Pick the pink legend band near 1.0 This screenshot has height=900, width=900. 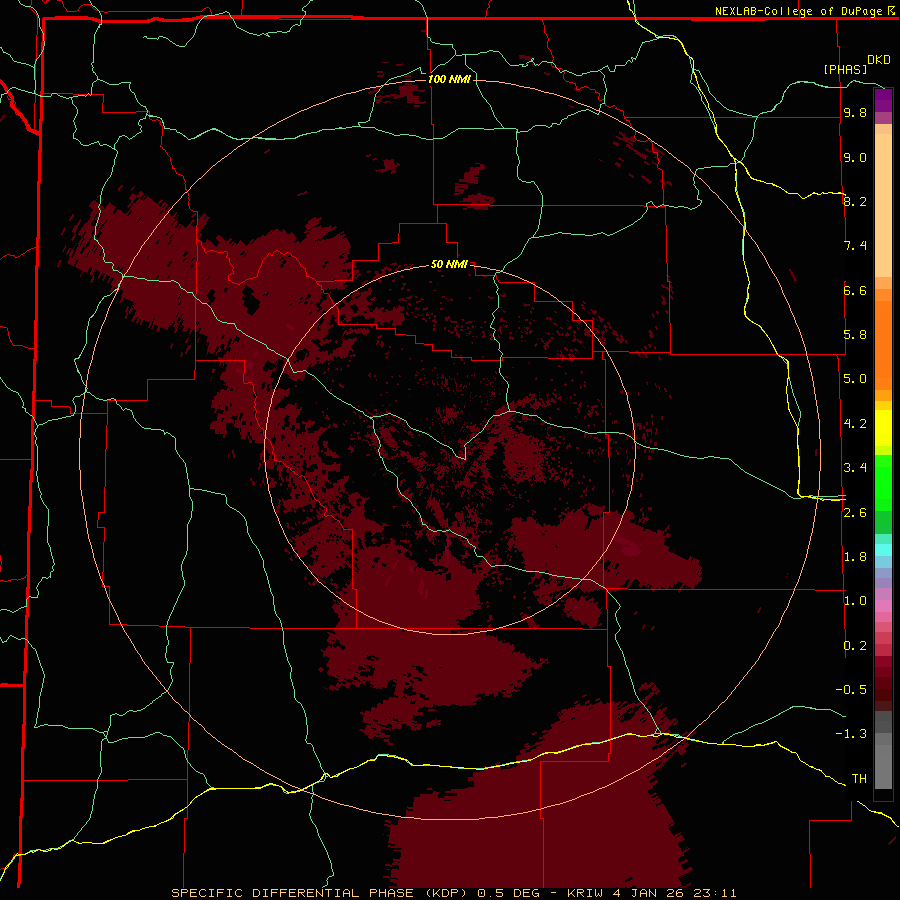coord(883,605)
